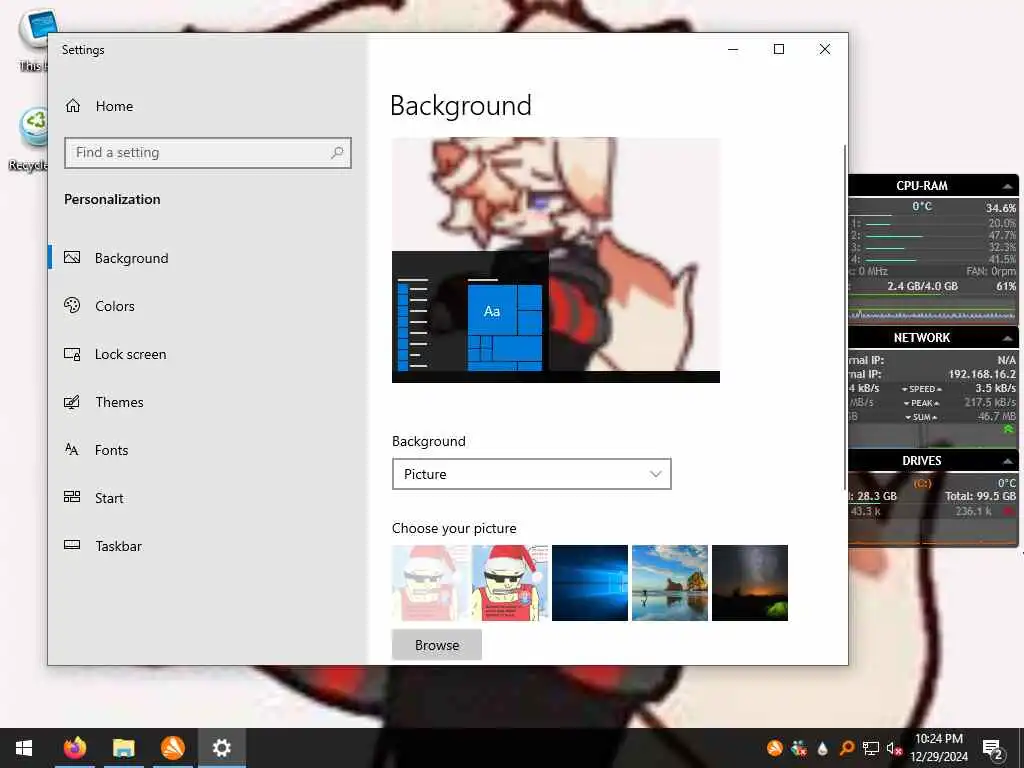The image size is (1024, 768).
Task: Select the This PC desktop icon
Action: click(x=33, y=39)
